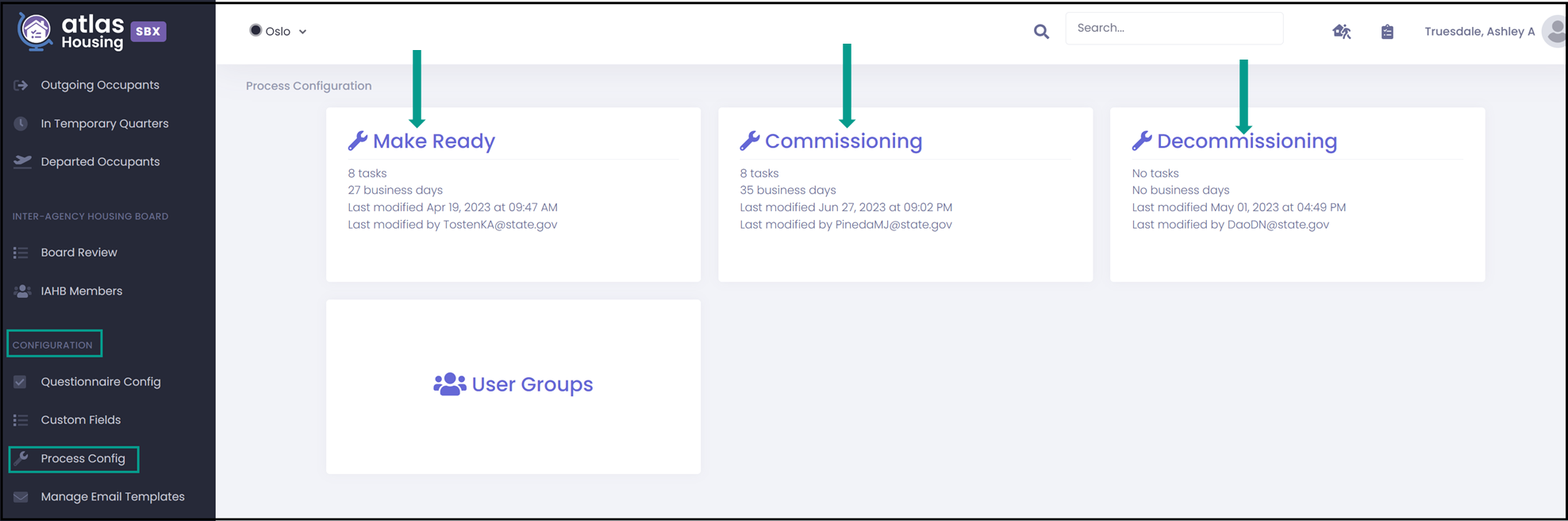The width and height of the screenshot is (1568, 521).
Task: Click the Board Review list icon
Action: (21, 253)
